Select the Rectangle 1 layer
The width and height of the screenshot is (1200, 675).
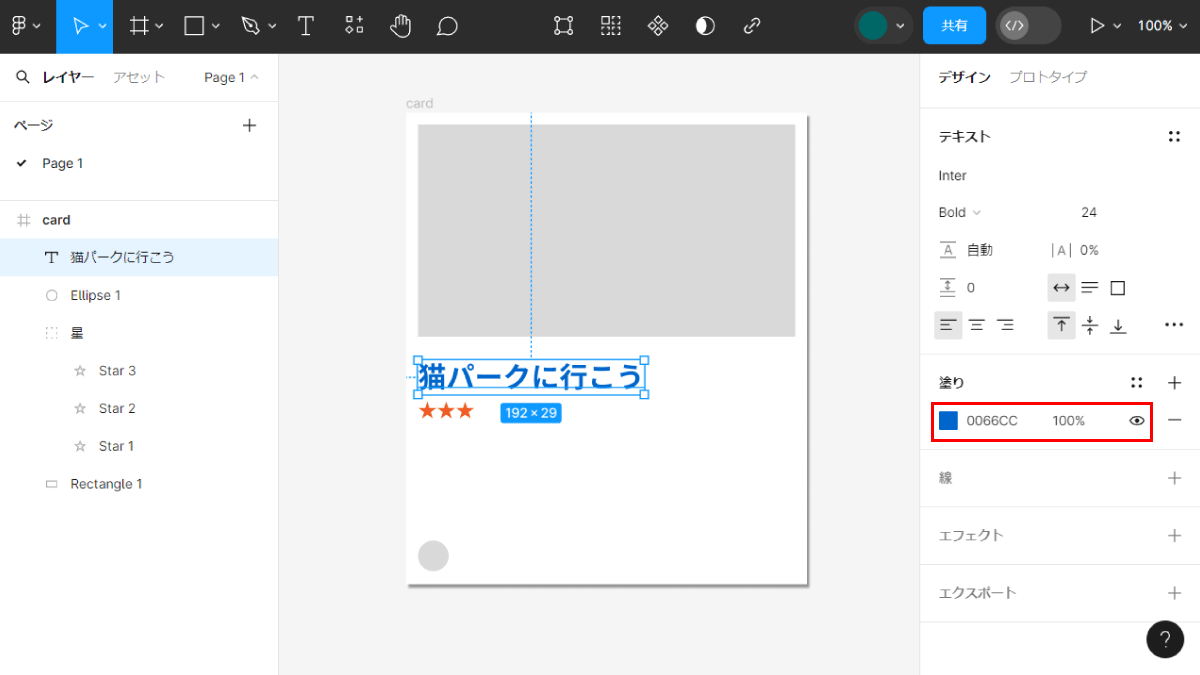139,484
